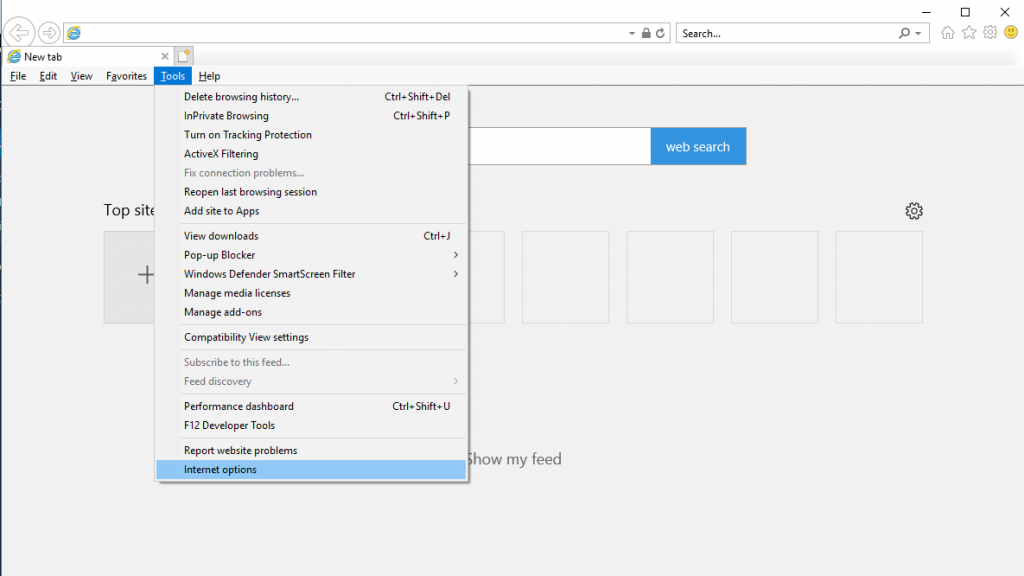Click the web search button
This screenshot has width=1024, height=576.
tap(698, 146)
